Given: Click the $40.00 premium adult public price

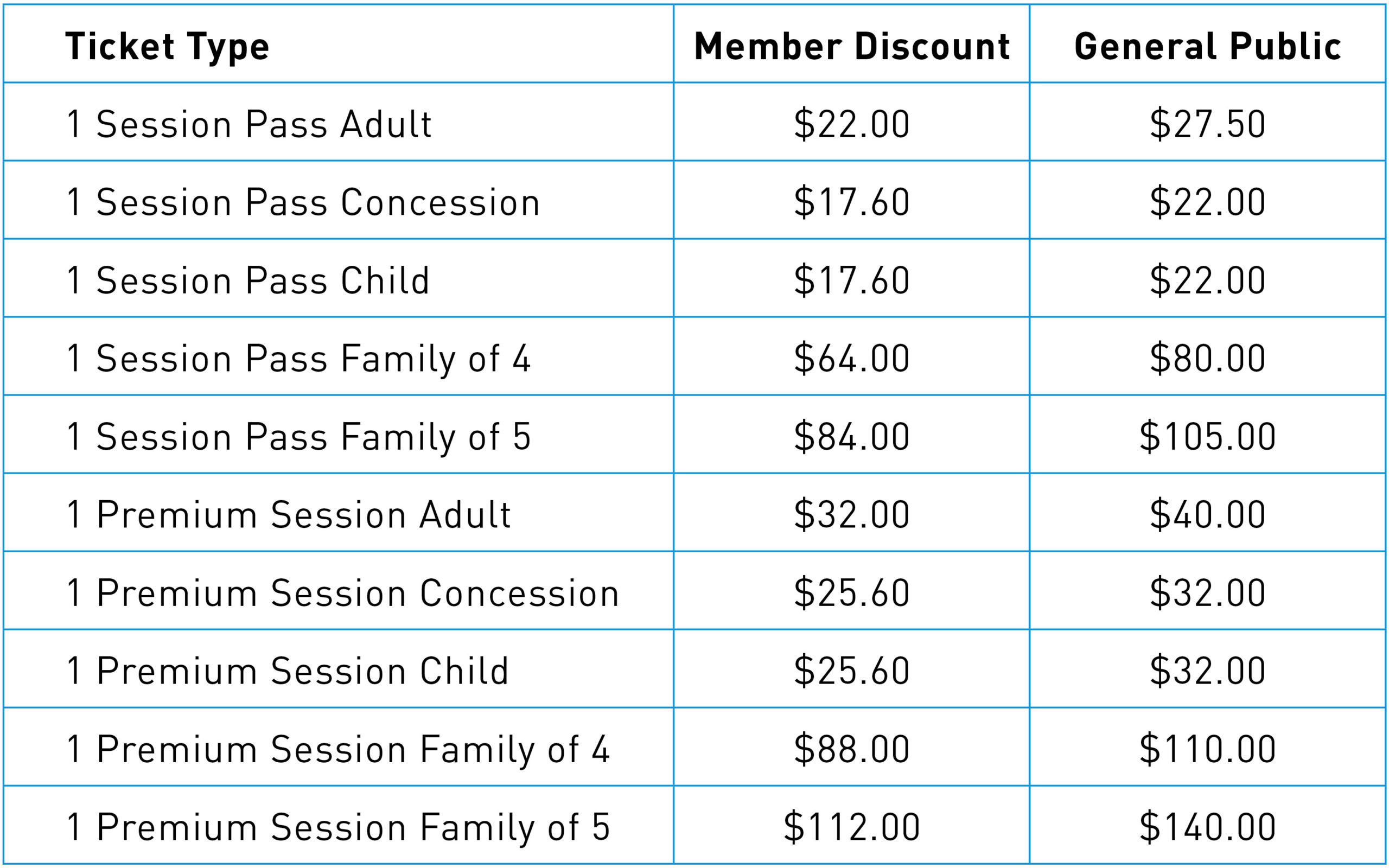Looking at the screenshot, I should click(x=1208, y=514).
